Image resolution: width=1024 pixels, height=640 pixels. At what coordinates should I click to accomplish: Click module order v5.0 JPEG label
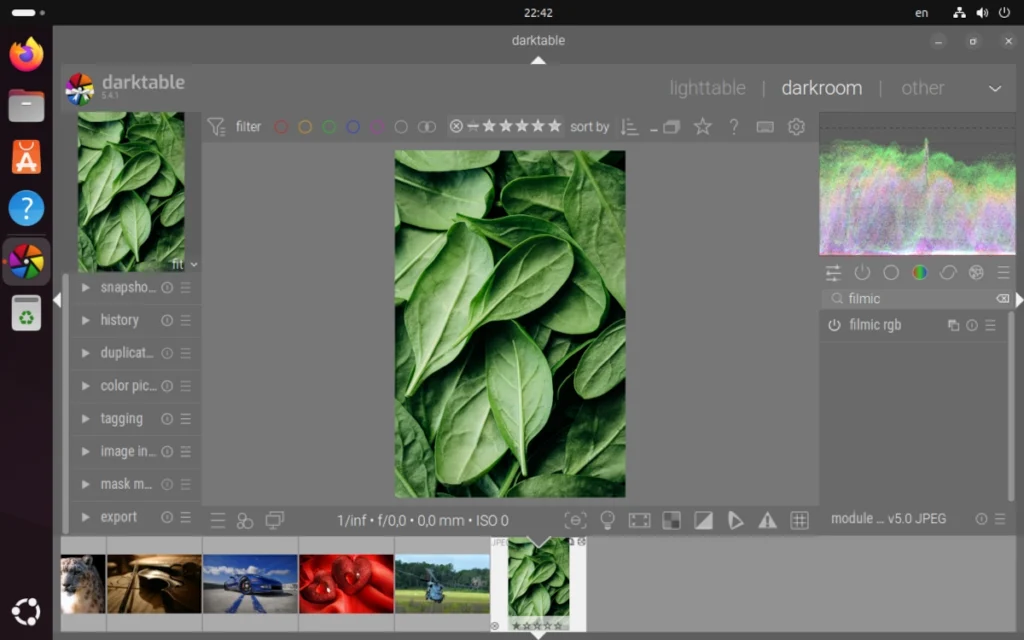(x=888, y=519)
